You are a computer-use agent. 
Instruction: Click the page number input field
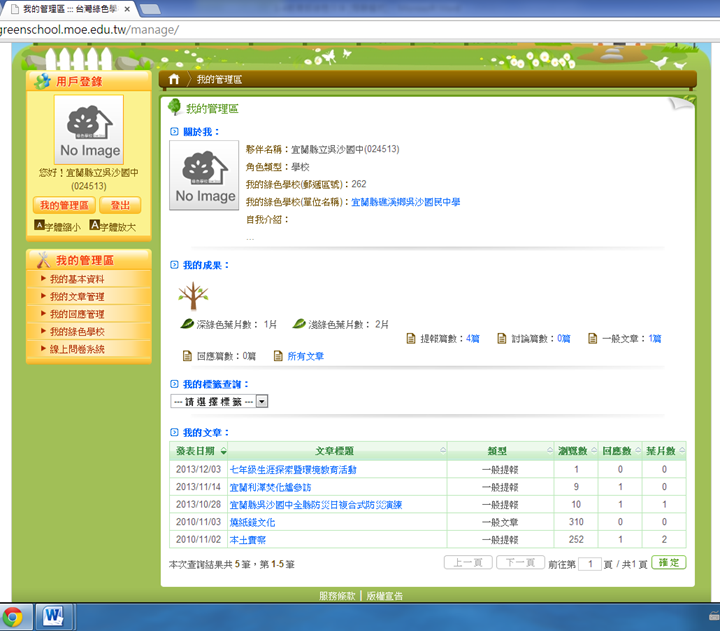(x=589, y=564)
